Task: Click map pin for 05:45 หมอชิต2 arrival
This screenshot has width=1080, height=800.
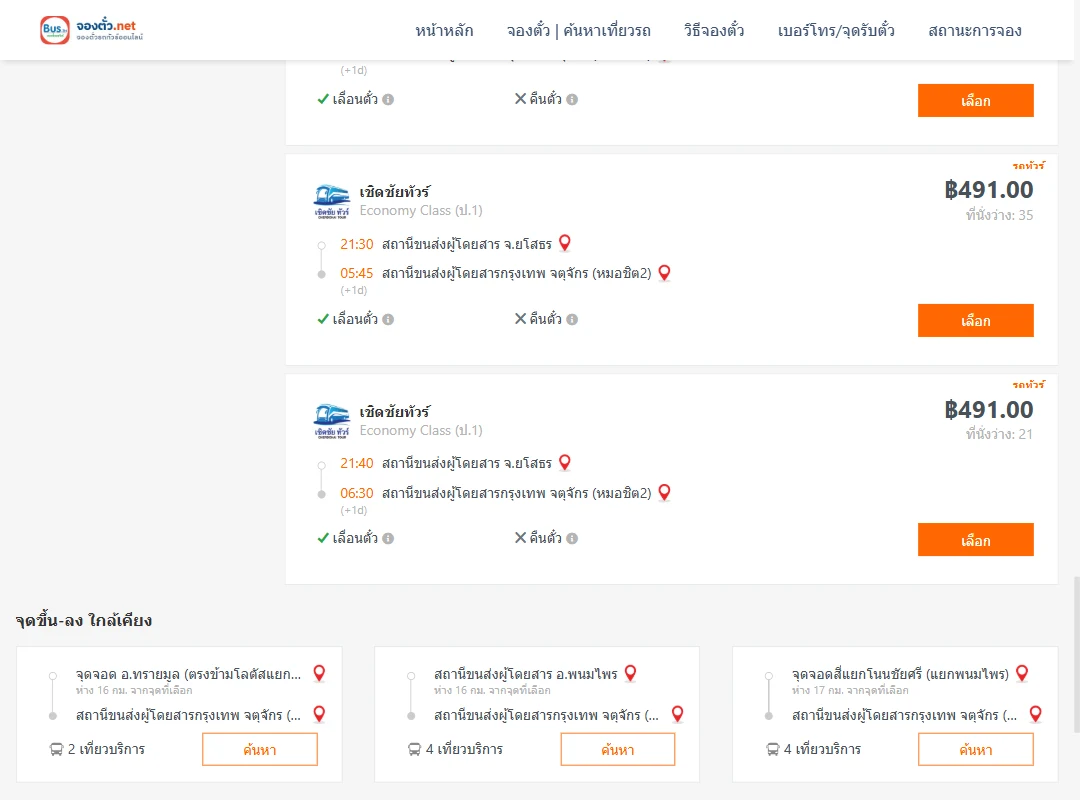Action: tap(665, 272)
